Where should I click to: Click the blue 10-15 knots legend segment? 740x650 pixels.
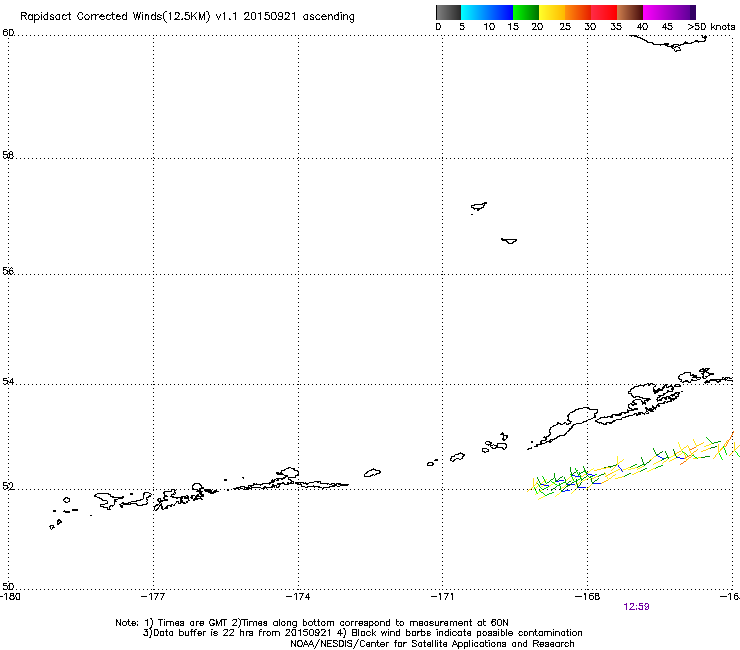coord(500,12)
